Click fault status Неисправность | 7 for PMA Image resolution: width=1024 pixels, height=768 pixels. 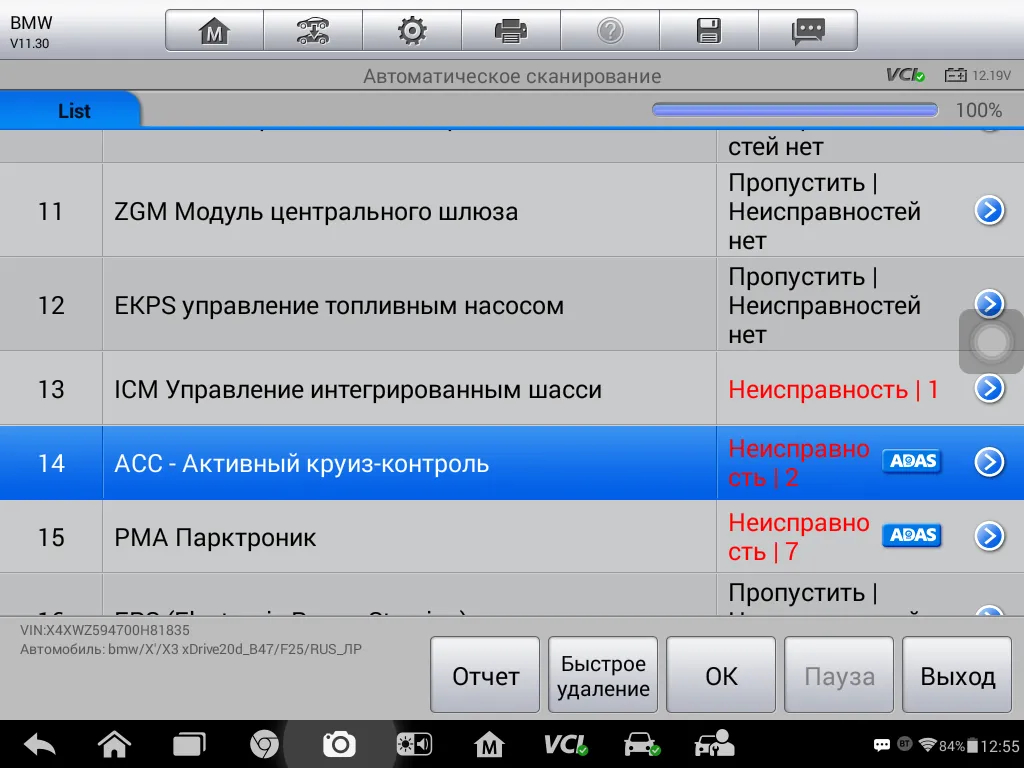pyautogui.click(x=799, y=537)
